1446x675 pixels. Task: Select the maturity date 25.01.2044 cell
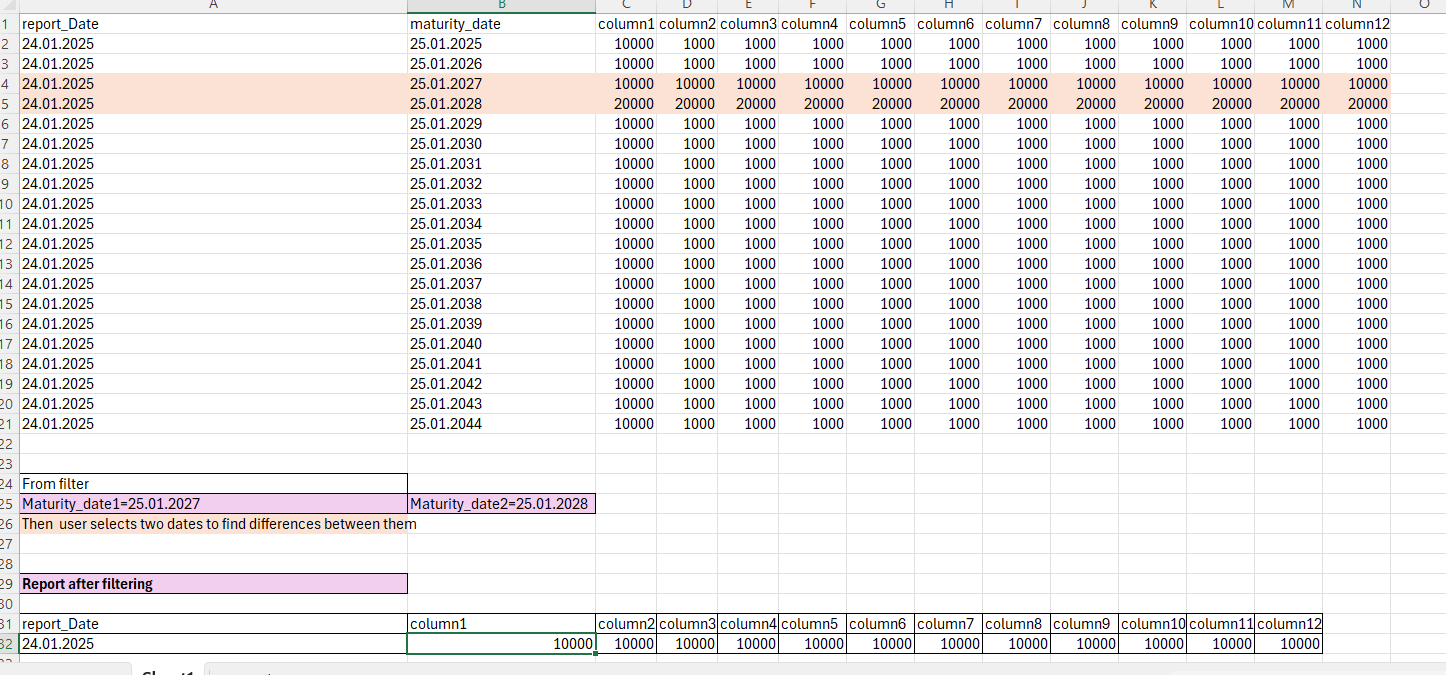point(446,424)
